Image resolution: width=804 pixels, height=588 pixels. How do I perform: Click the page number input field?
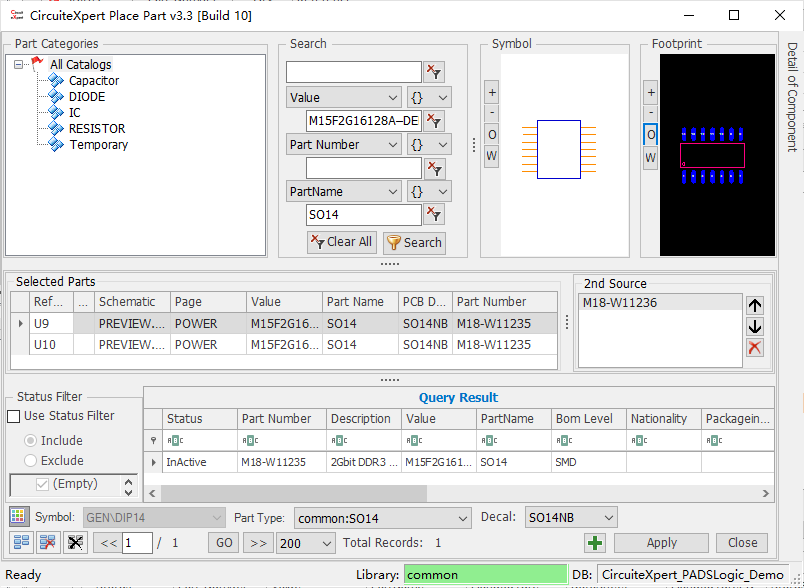click(x=137, y=543)
